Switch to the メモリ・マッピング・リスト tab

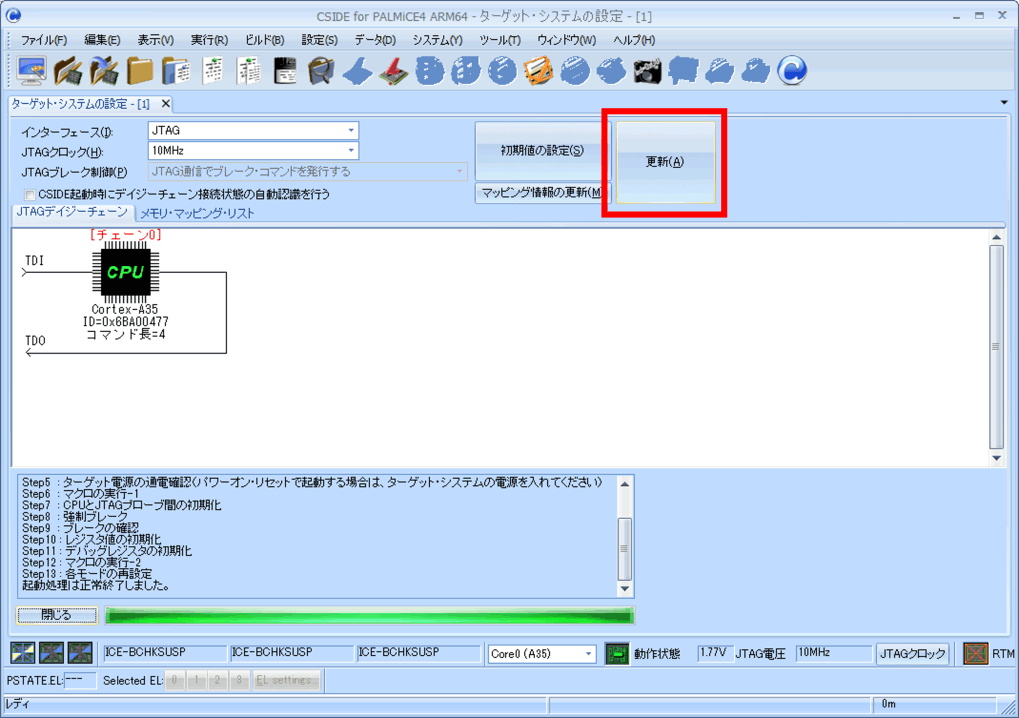point(197,213)
